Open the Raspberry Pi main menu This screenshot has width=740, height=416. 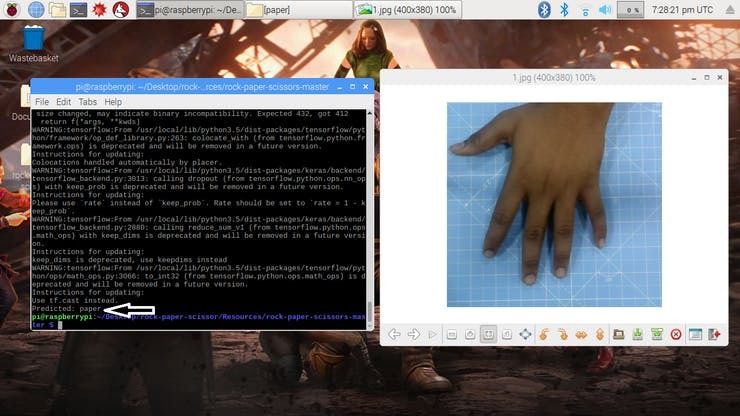[x=12, y=9]
